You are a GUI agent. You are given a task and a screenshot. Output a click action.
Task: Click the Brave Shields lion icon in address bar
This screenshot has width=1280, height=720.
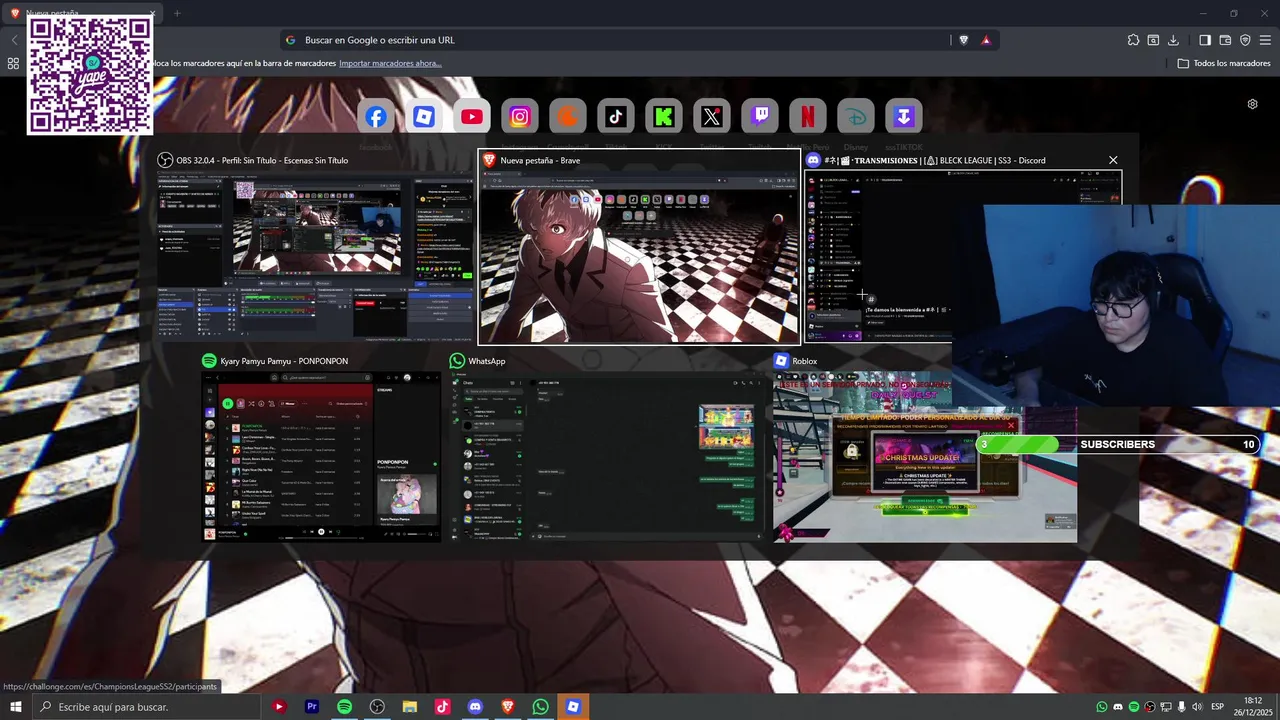(964, 40)
